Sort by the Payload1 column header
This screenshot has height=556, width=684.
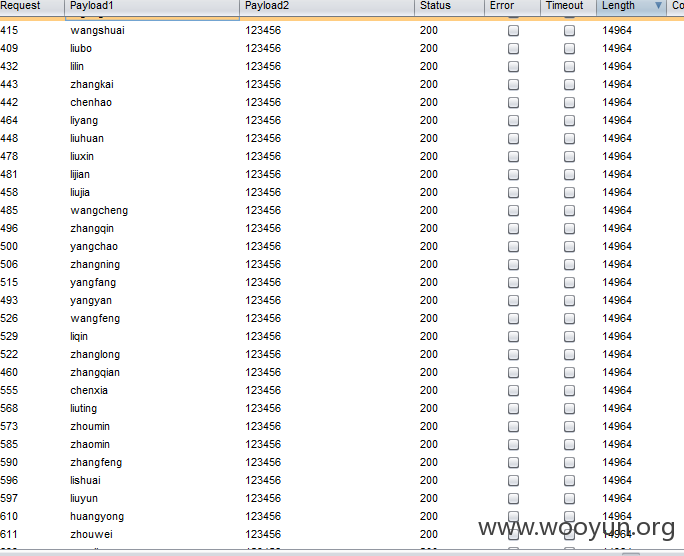point(152,6)
